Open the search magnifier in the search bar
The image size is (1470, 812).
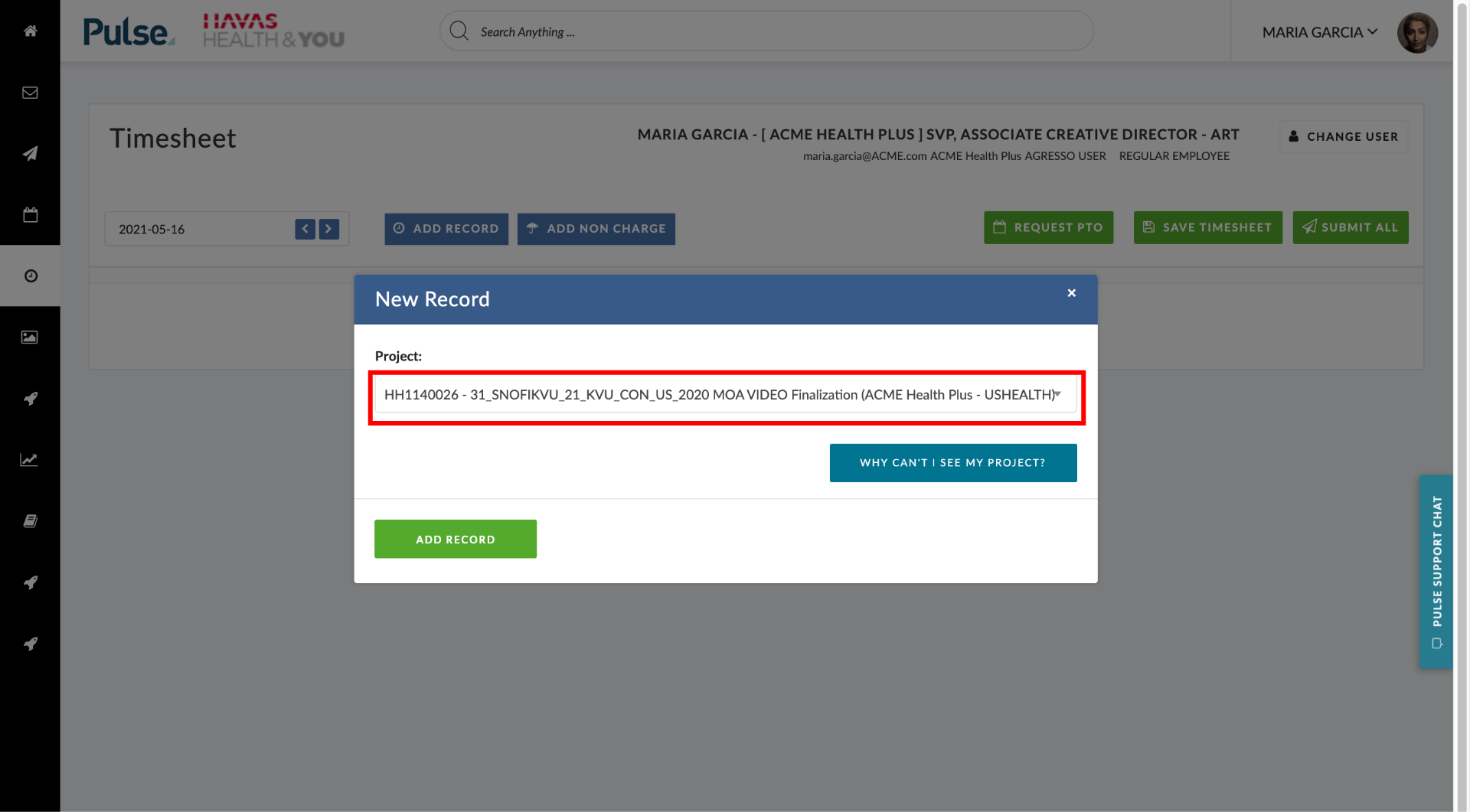click(x=459, y=31)
